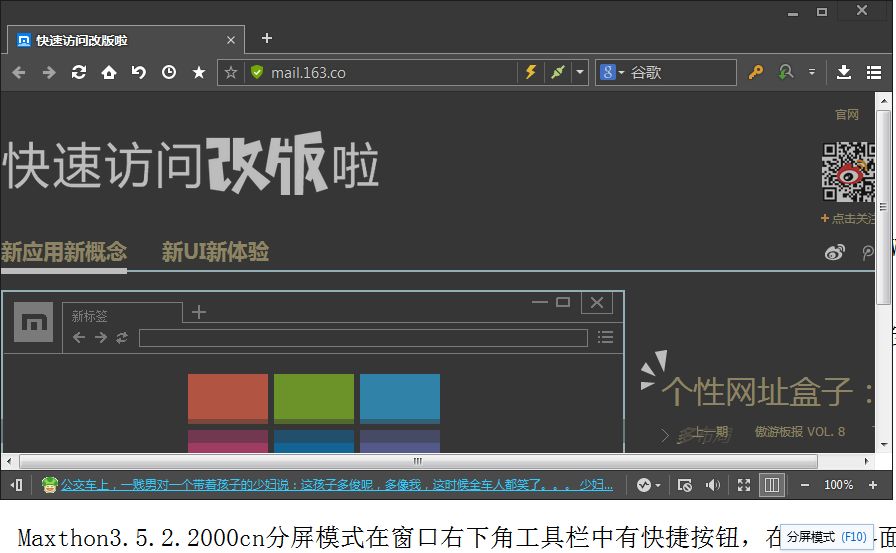Click the Weibo QR code image
The height and width of the screenshot is (553, 896).
[x=849, y=171]
